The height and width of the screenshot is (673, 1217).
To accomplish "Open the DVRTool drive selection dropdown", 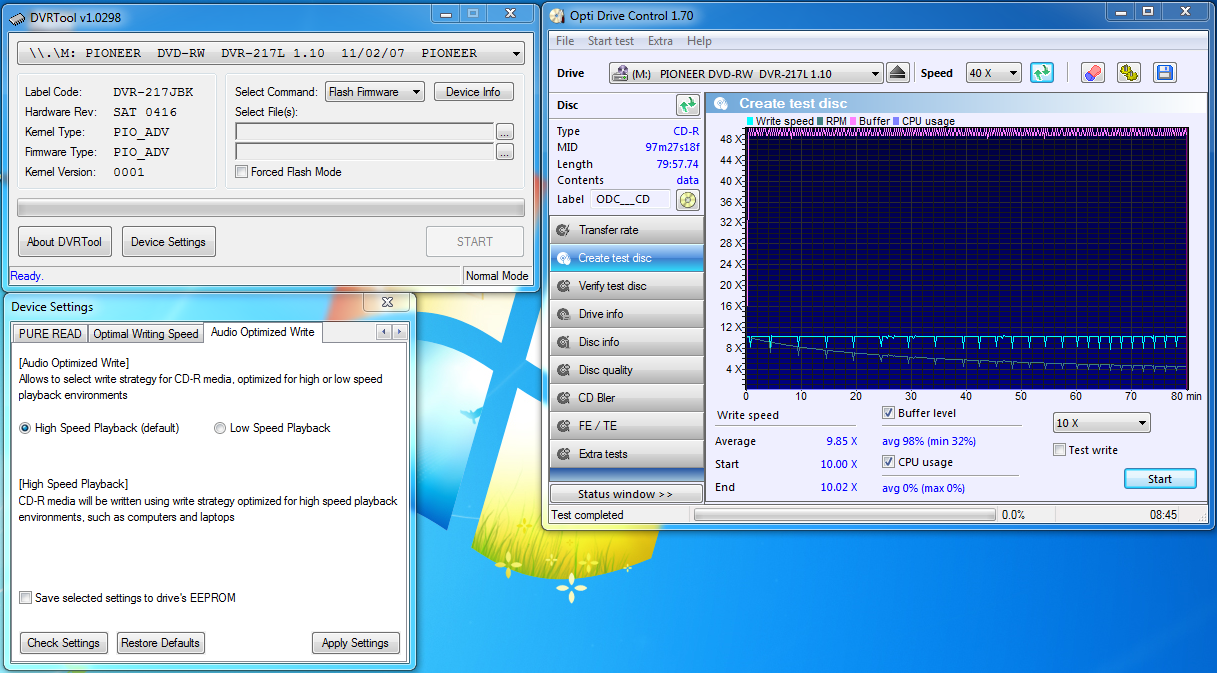I will pyautogui.click(x=271, y=53).
